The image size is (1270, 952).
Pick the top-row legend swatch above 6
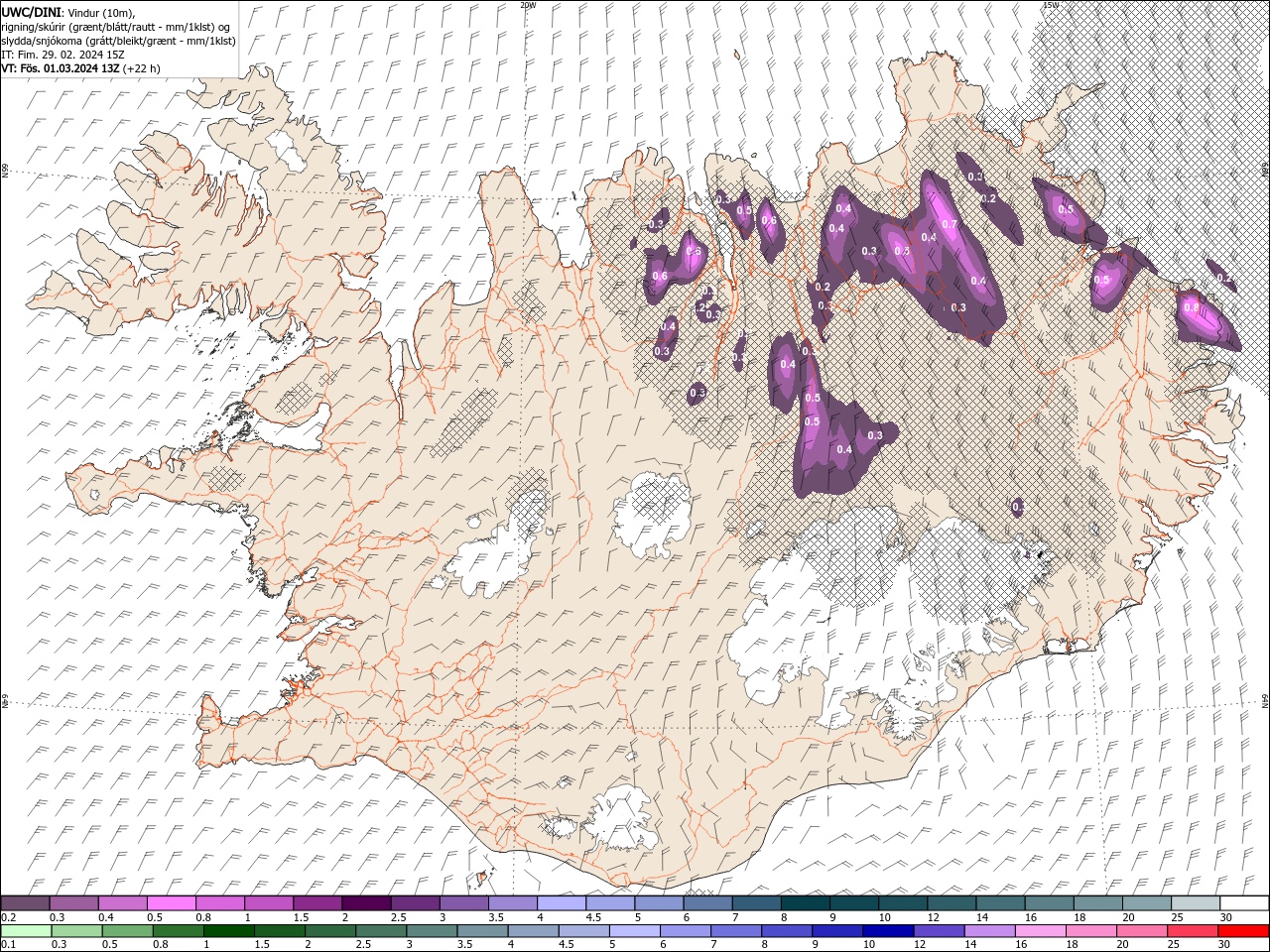point(707,903)
